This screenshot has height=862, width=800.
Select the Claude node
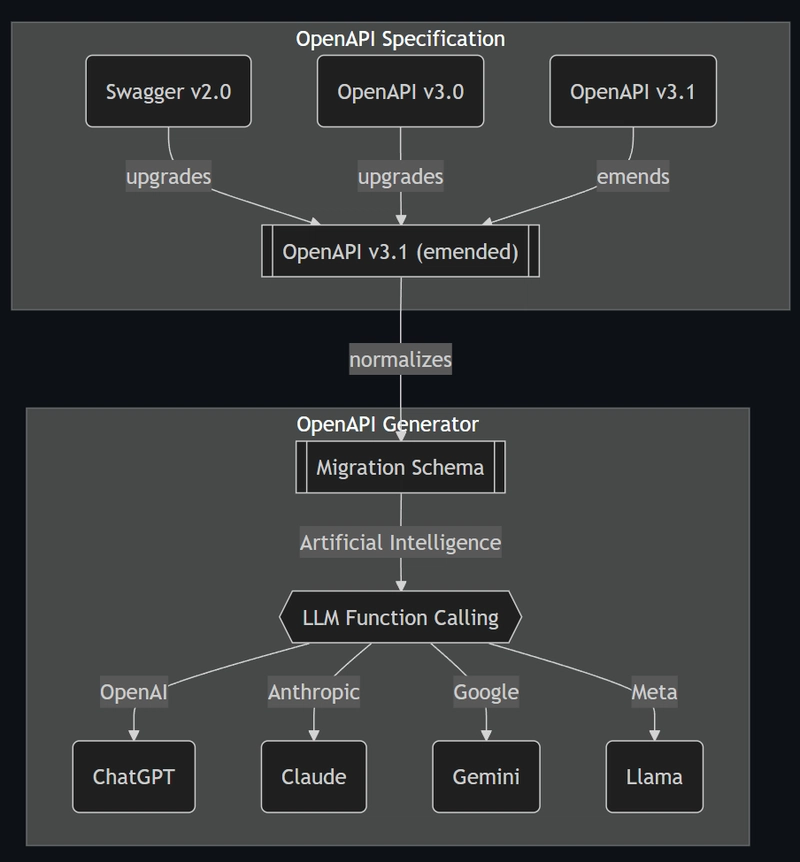(314, 777)
